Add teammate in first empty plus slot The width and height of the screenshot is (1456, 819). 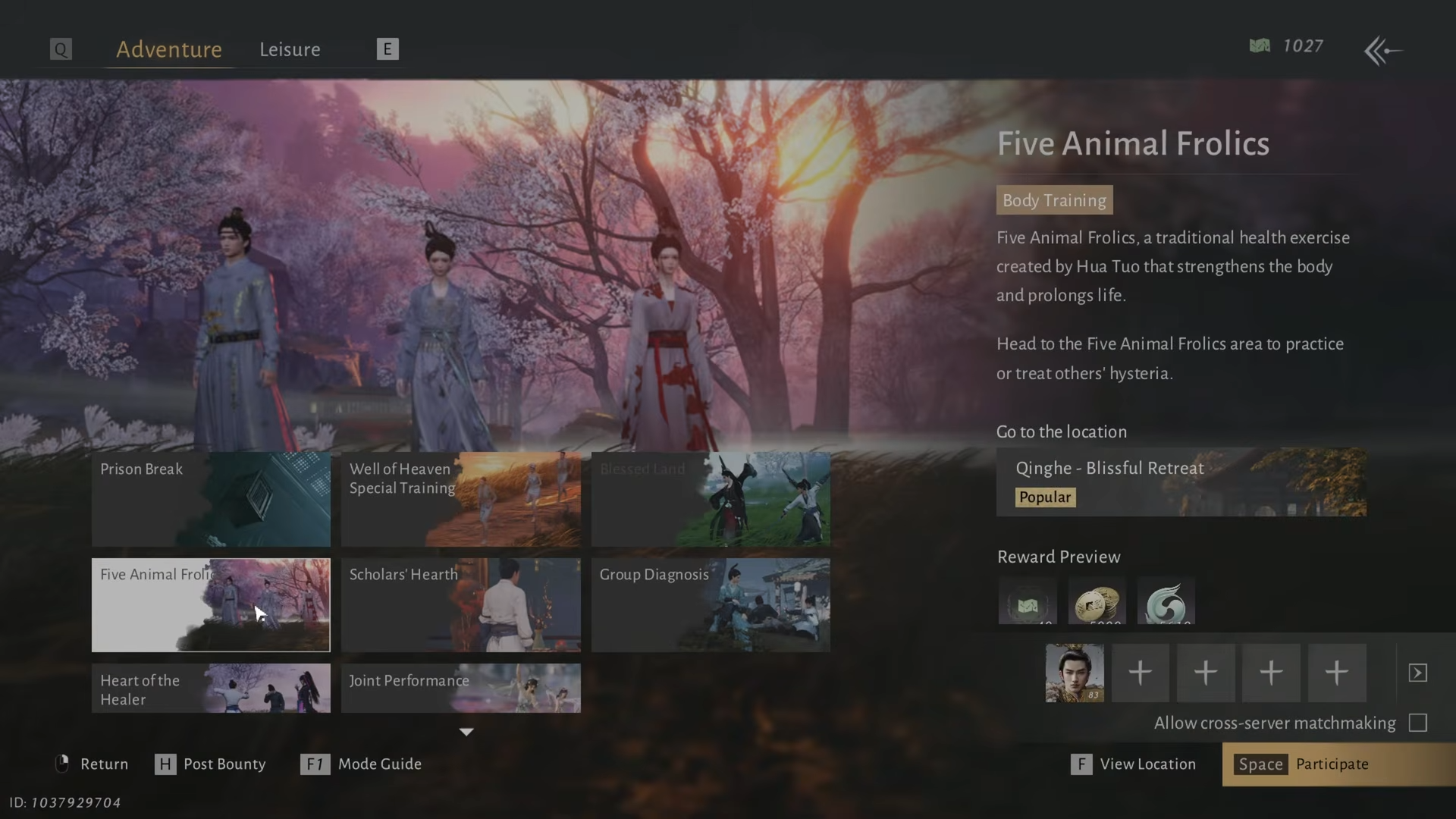pos(1140,673)
